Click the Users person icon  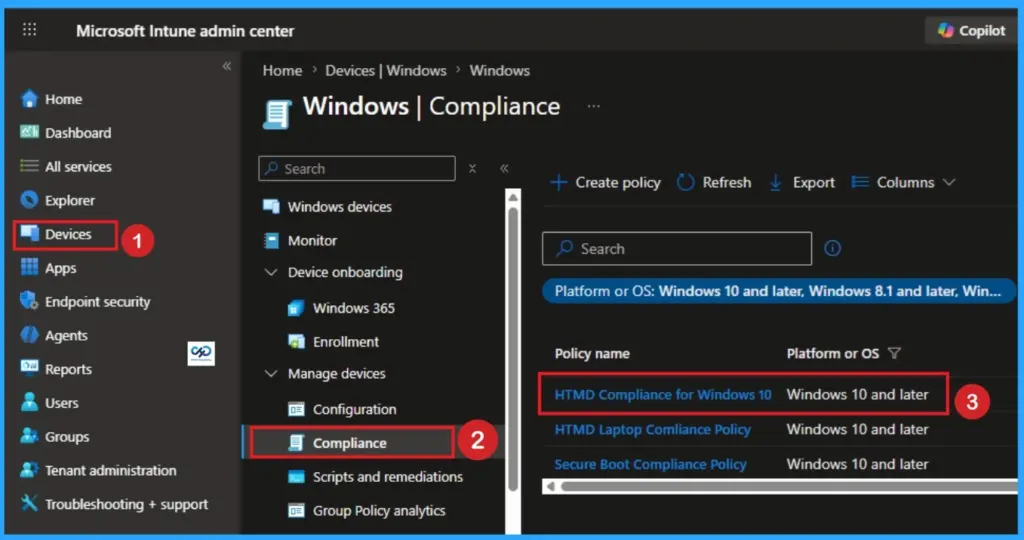[x=29, y=402]
